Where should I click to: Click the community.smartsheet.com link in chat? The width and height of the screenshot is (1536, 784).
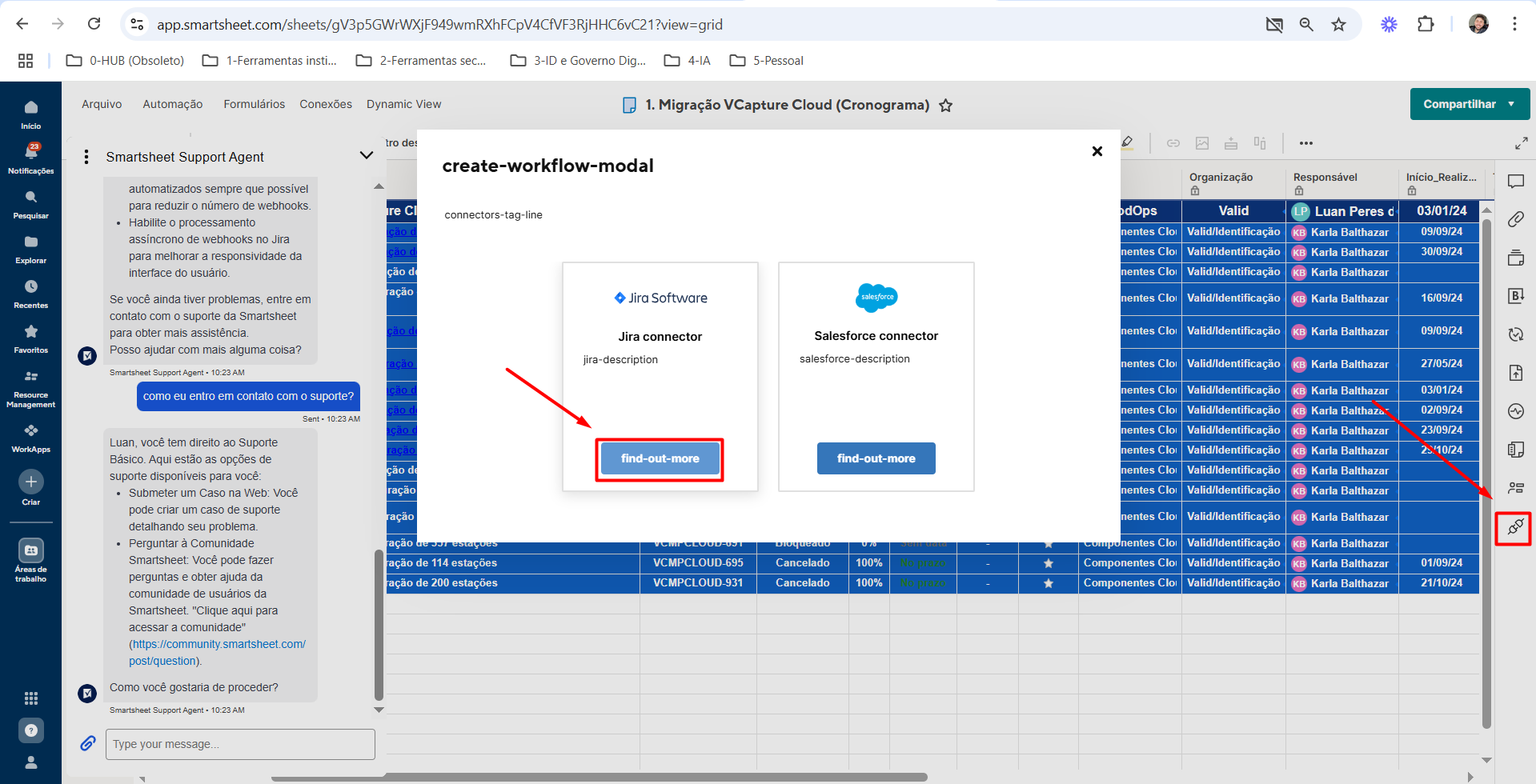point(218,652)
